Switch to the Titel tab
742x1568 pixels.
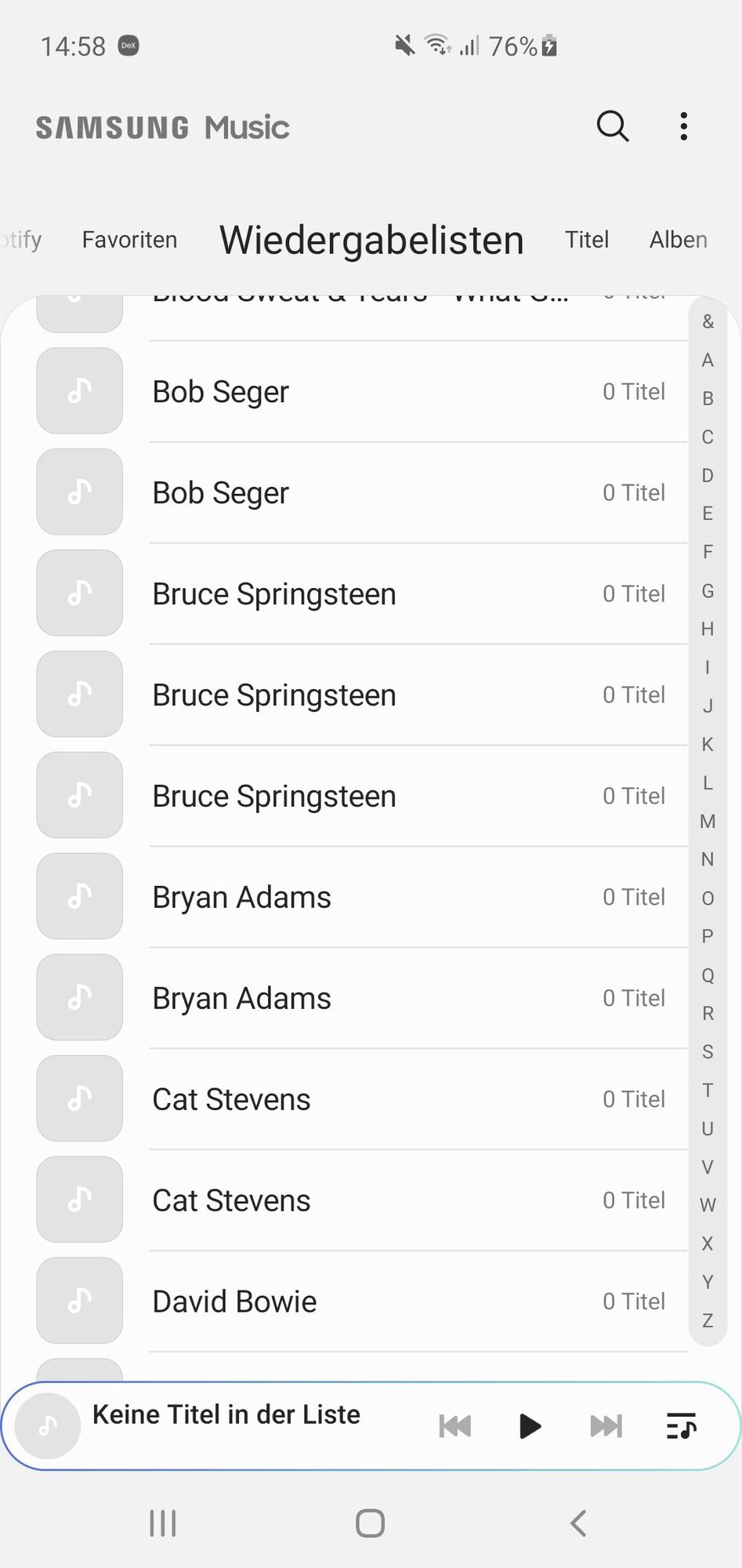(x=587, y=240)
